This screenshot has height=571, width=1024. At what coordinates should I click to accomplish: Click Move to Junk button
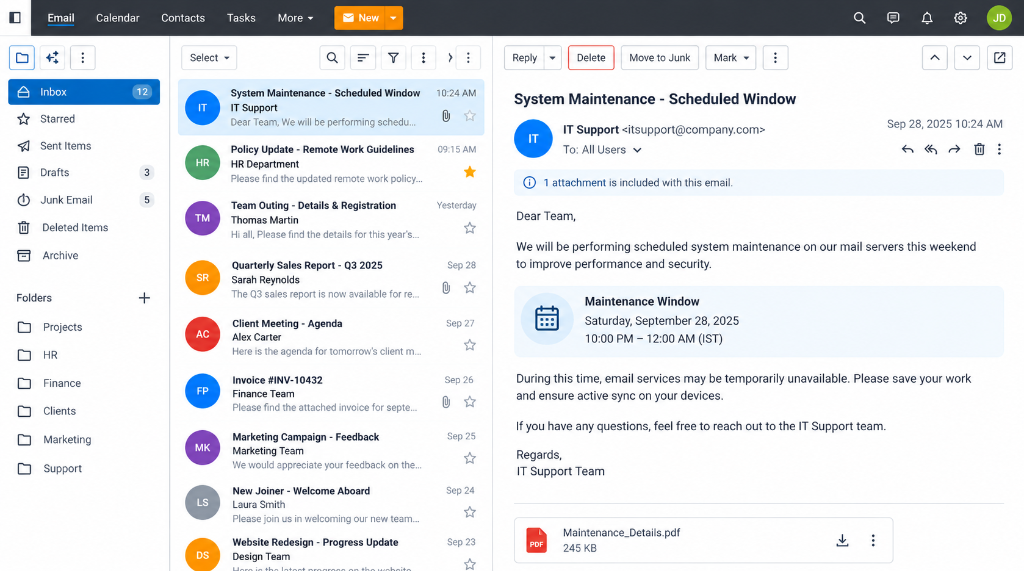point(660,57)
